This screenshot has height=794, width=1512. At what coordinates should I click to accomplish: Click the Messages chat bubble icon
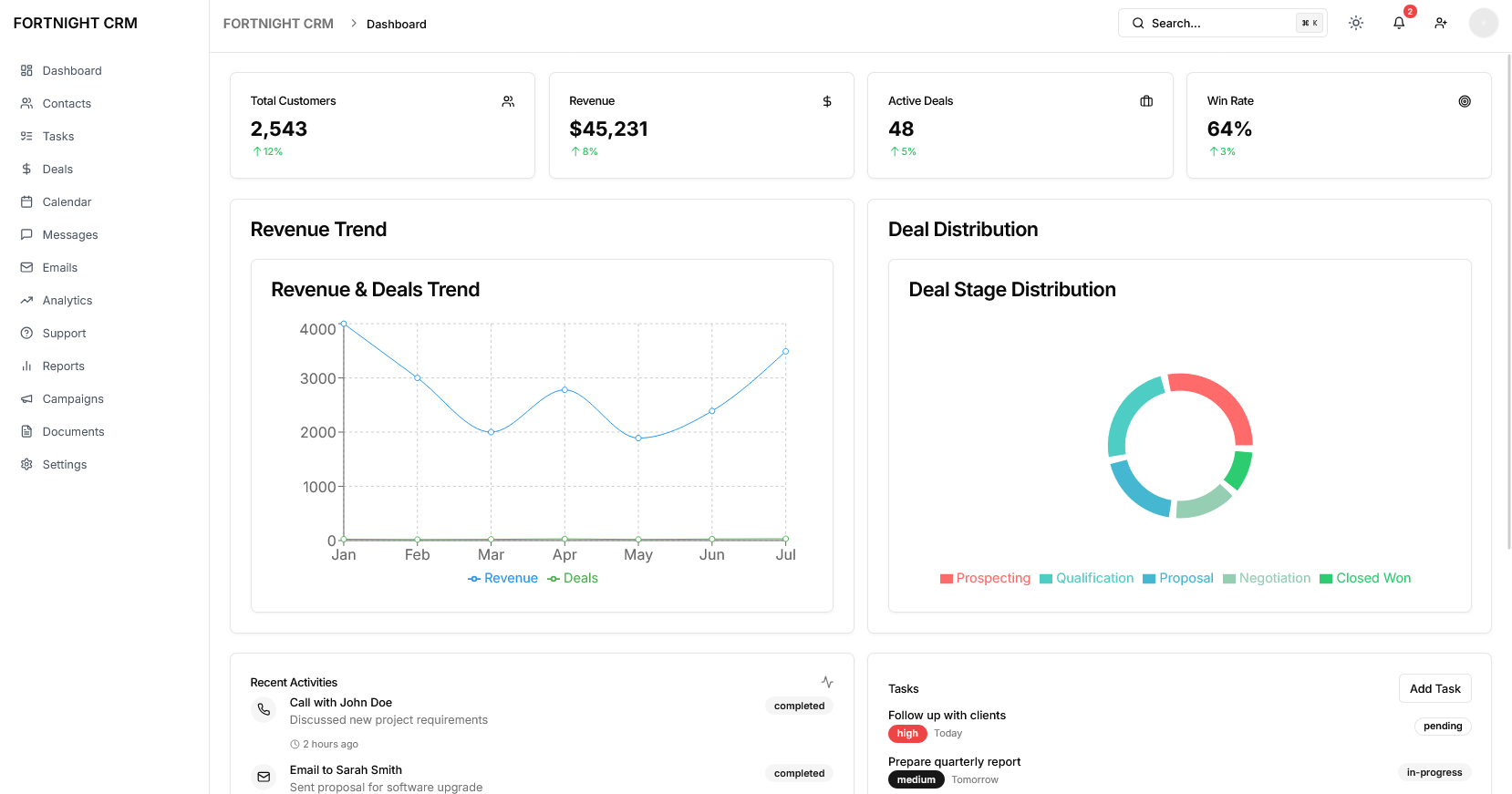click(26, 234)
